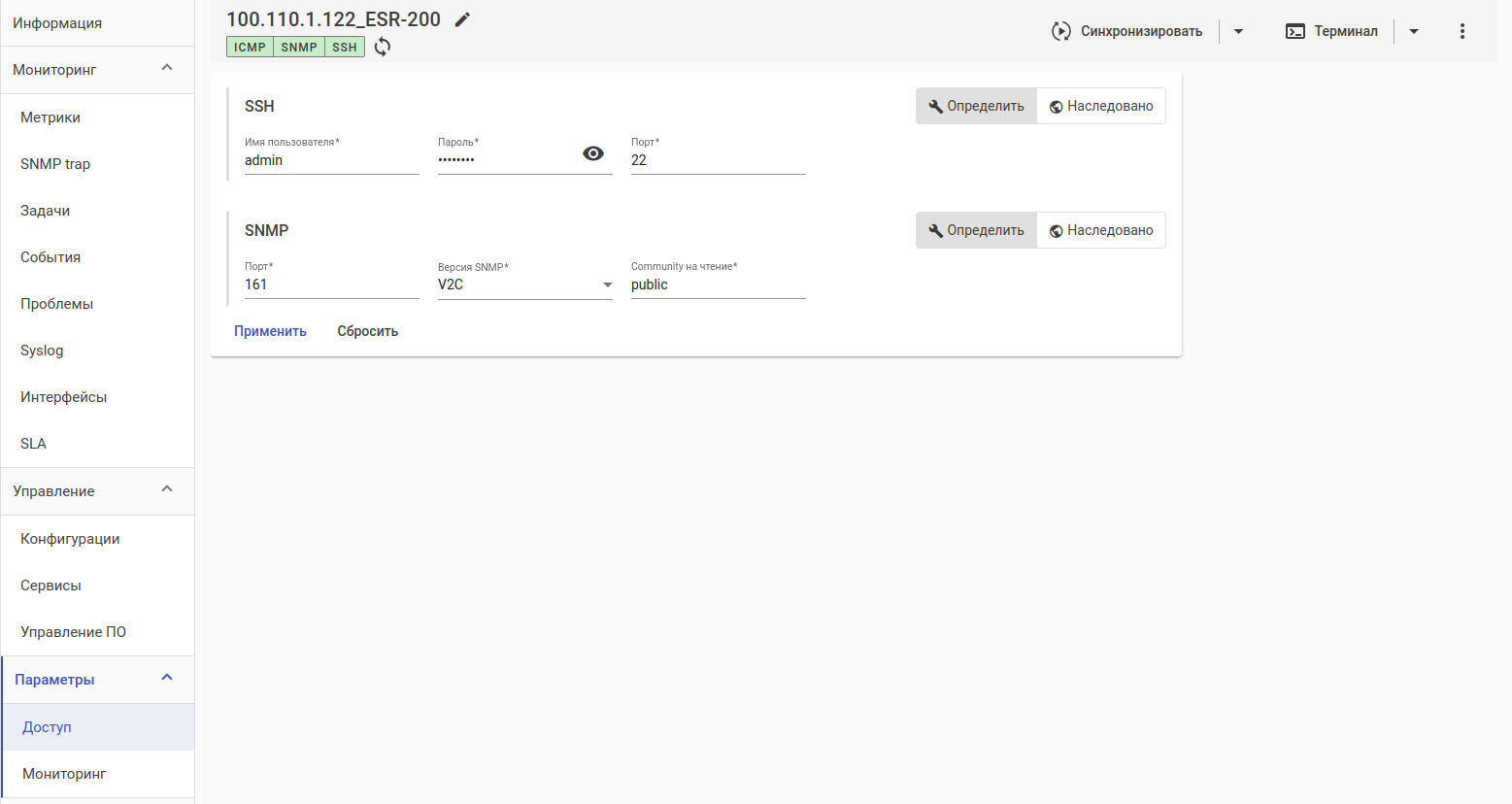This screenshot has height=804, width=1512.
Task: Show the SSH password via the eye icon
Action: click(593, 153)
